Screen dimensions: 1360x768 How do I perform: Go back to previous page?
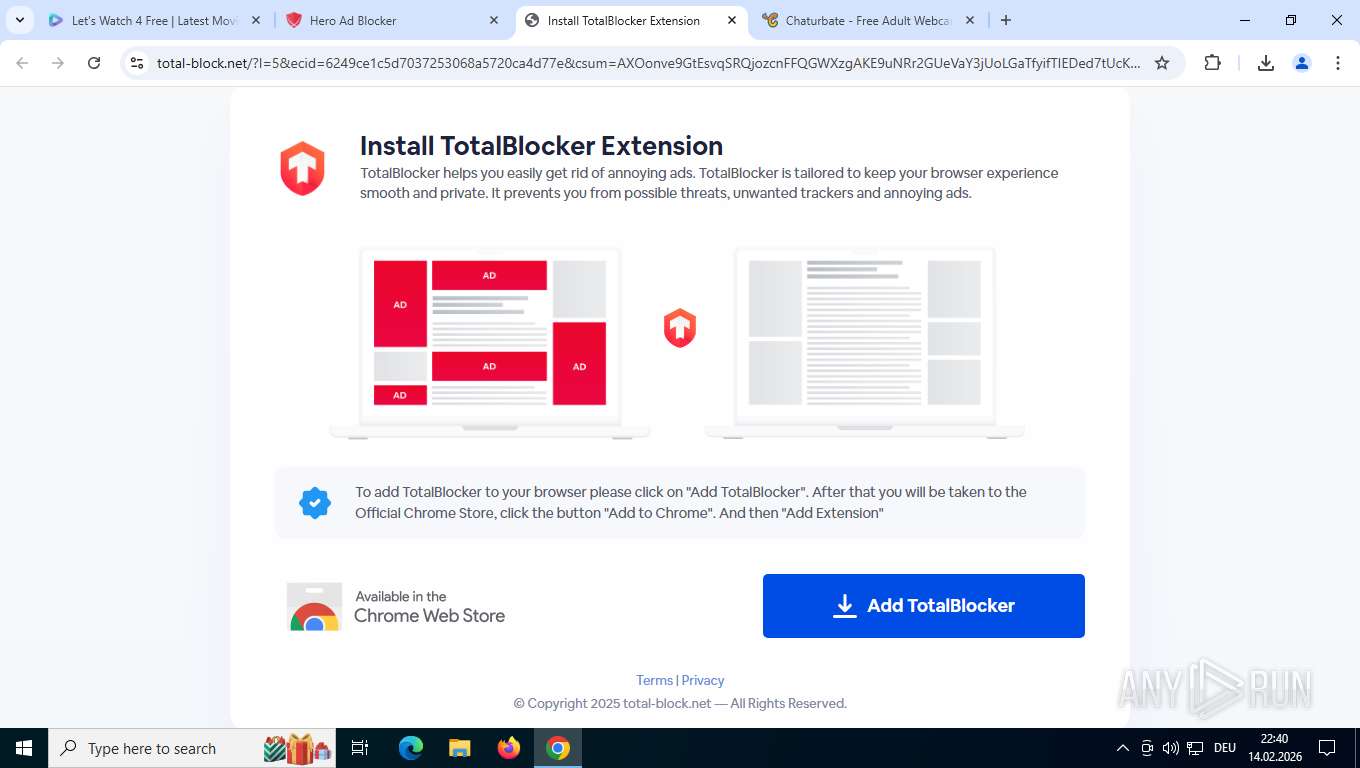tap(22, 63)
